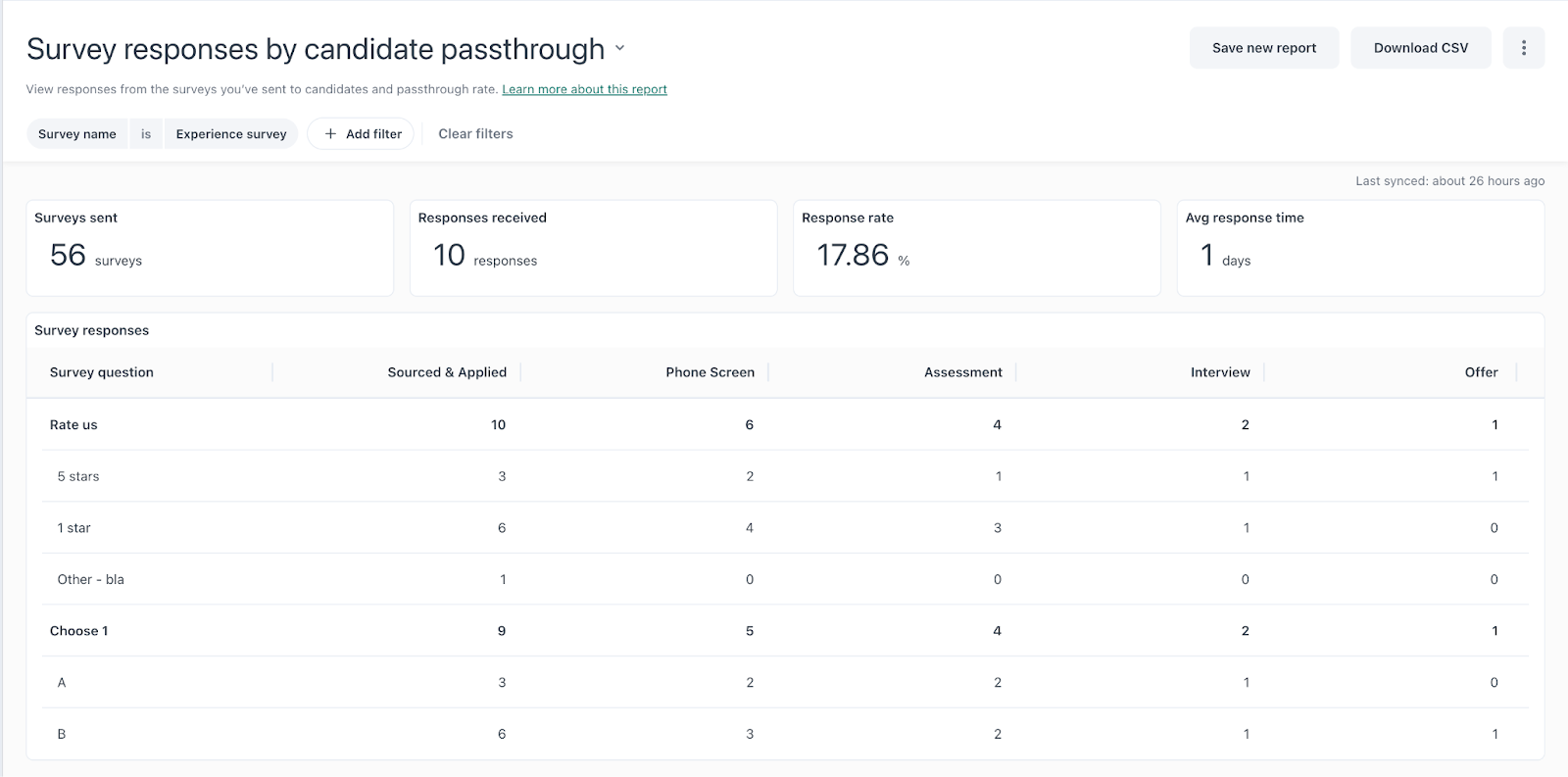Select the Assessment column header
This screenshot has width=1568, height=777.
pyautogui.click(x=962, y=372)
